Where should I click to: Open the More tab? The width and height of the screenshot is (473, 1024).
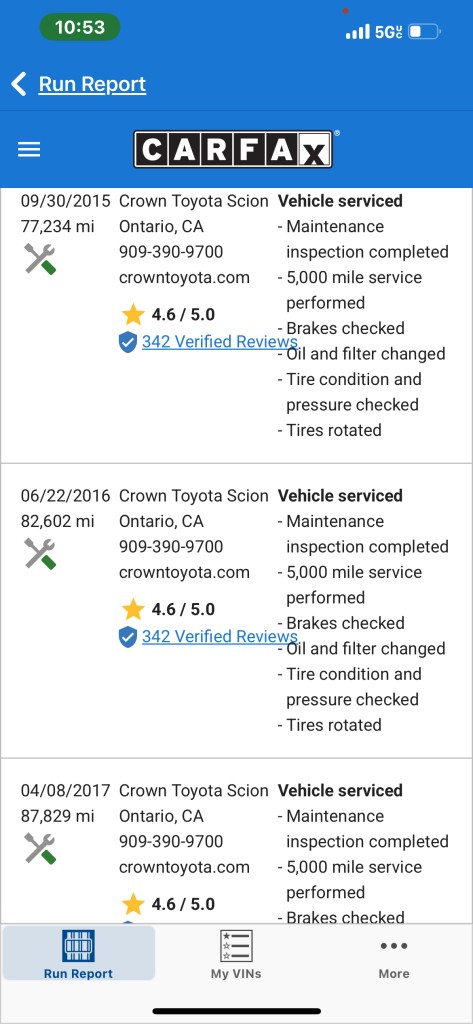pyautogui.click(x=394, y=959)
